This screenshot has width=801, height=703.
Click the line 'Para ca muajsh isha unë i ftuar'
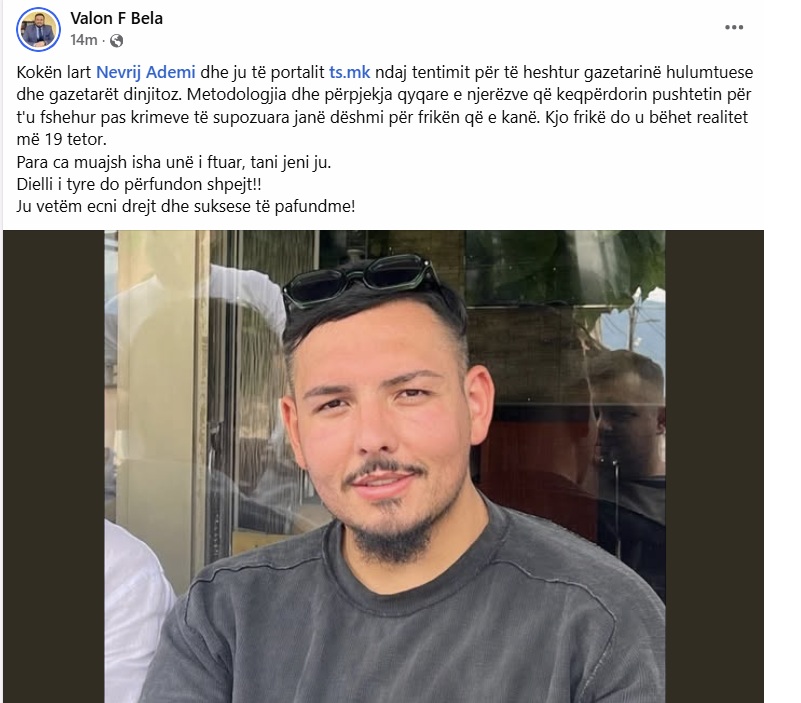pyautogui.click(x=131, y=162)
